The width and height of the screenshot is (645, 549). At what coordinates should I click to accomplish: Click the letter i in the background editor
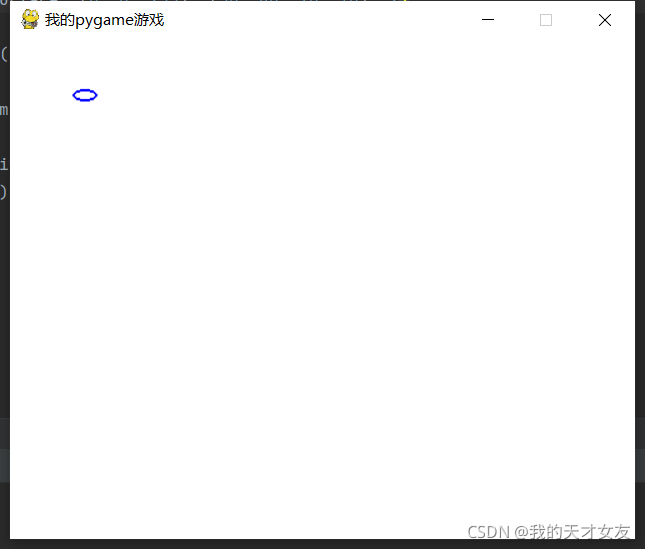[x=4, y=164]
